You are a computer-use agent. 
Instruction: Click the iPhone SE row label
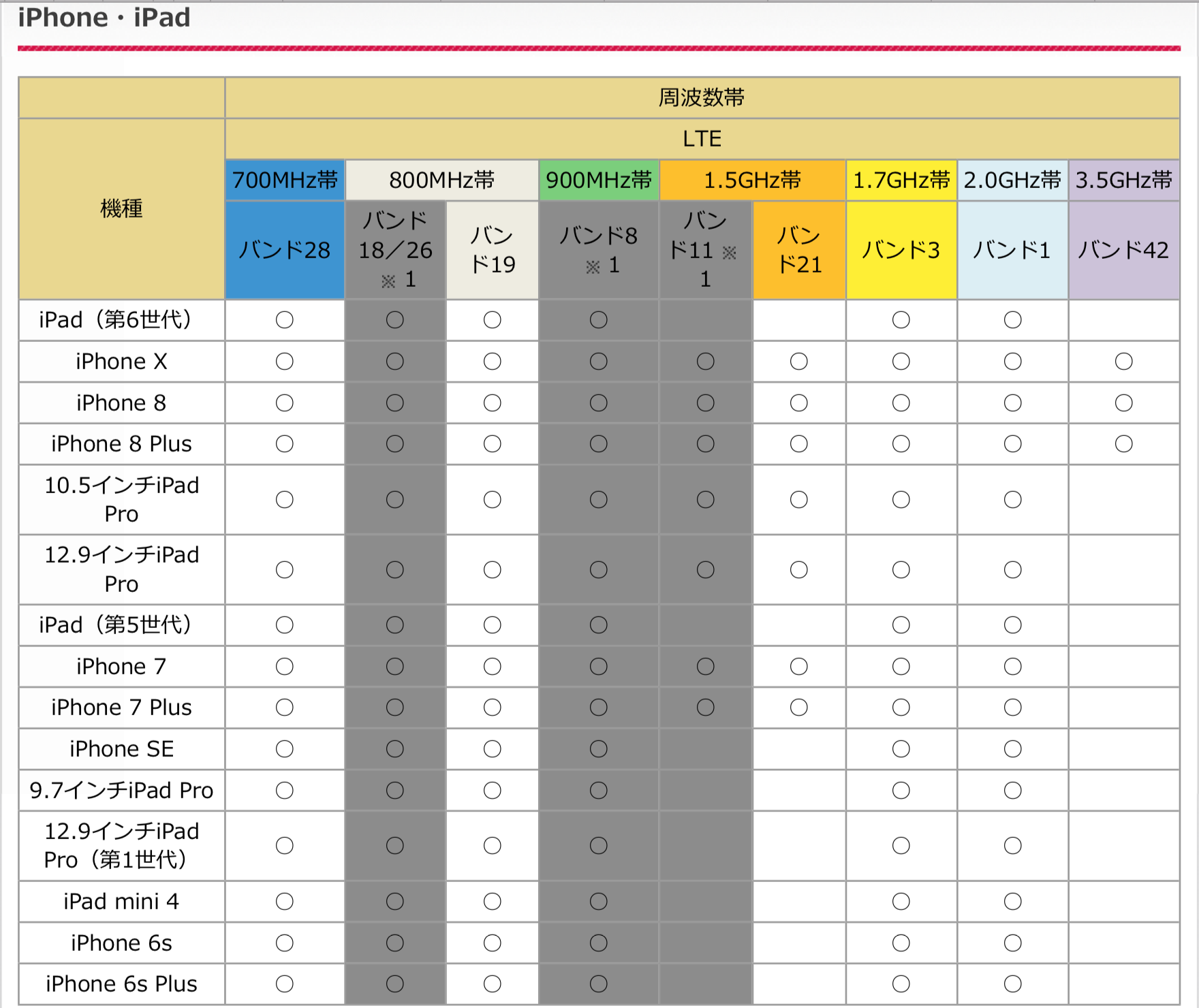coord(122,749)
